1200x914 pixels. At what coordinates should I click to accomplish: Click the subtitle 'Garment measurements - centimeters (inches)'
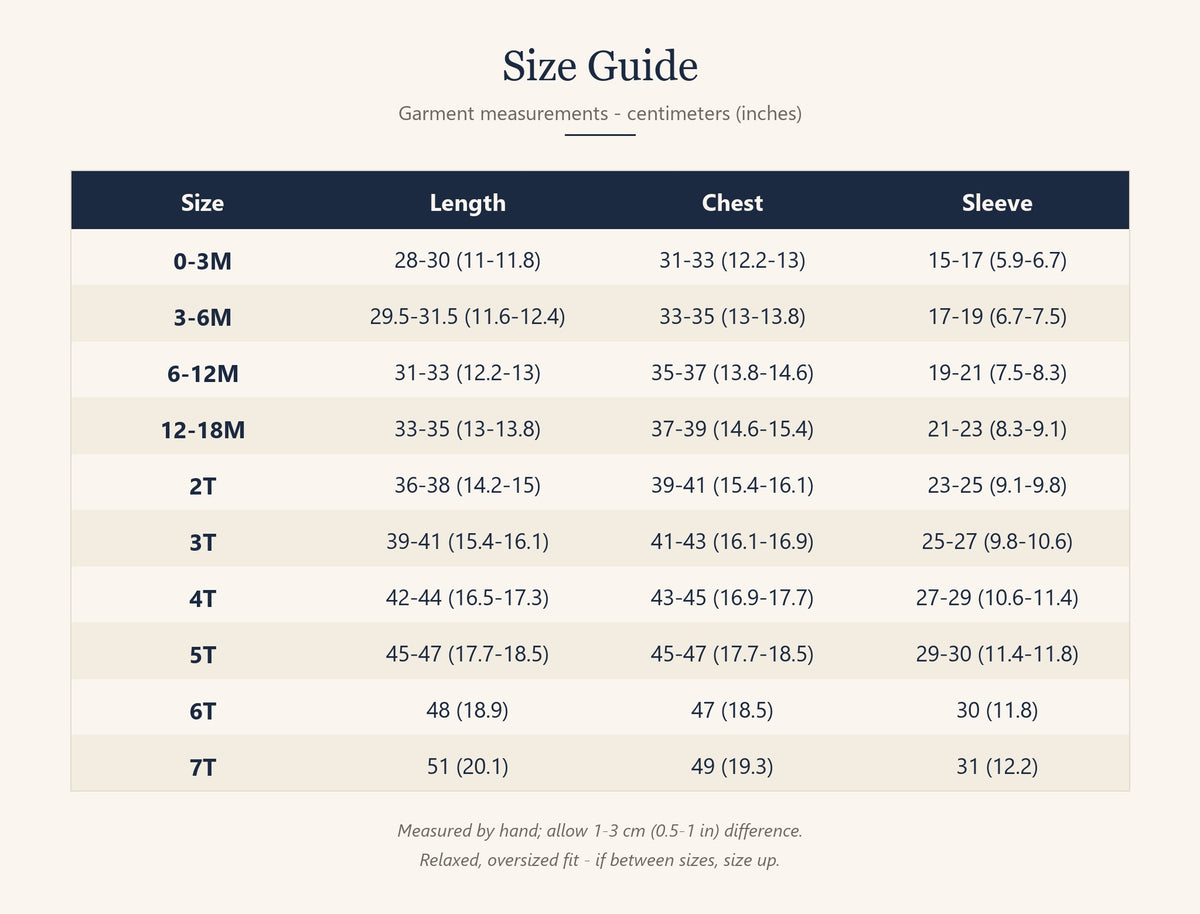click(x=600, y=113)
